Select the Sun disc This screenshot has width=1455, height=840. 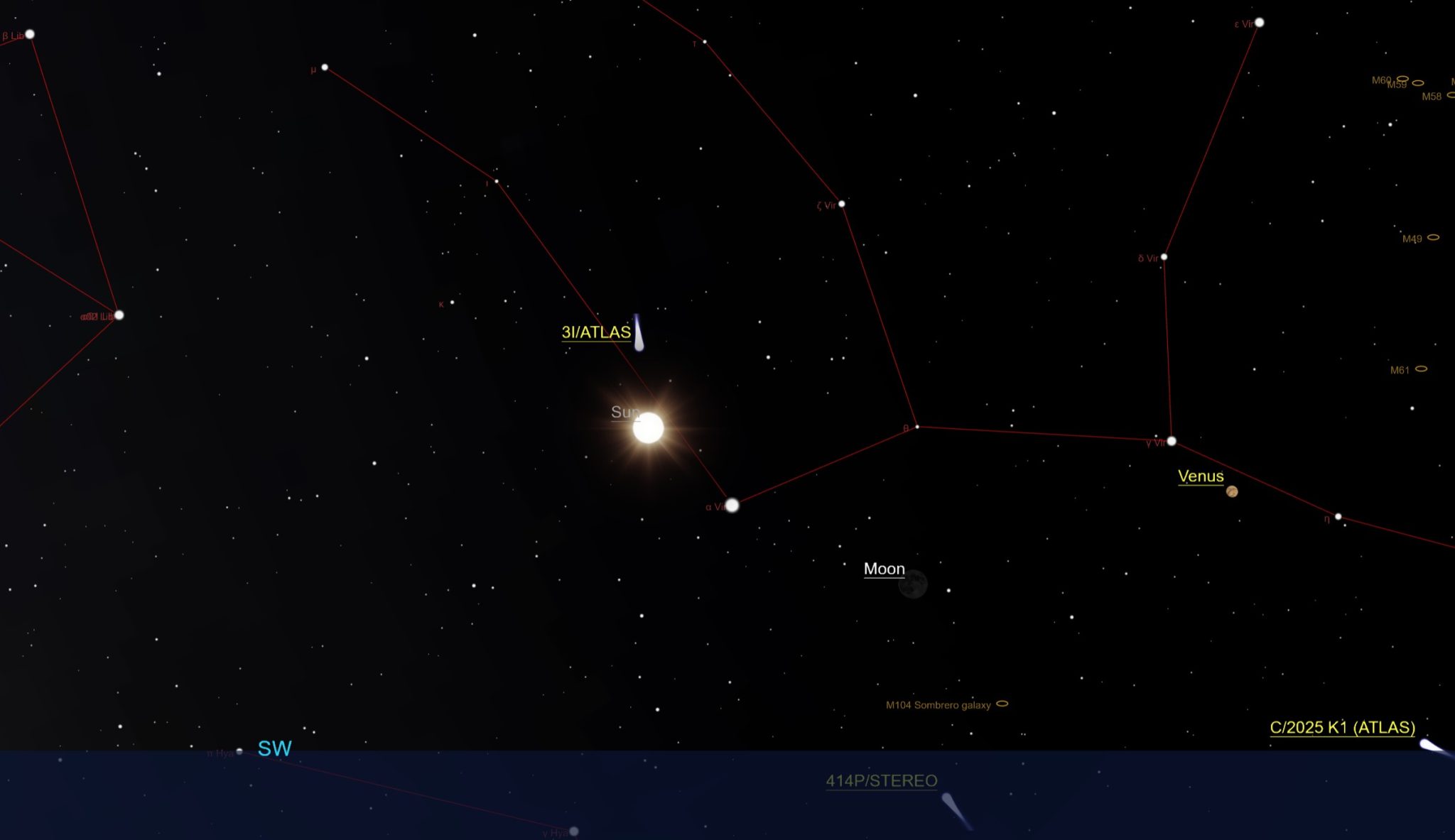pos(648,428)
